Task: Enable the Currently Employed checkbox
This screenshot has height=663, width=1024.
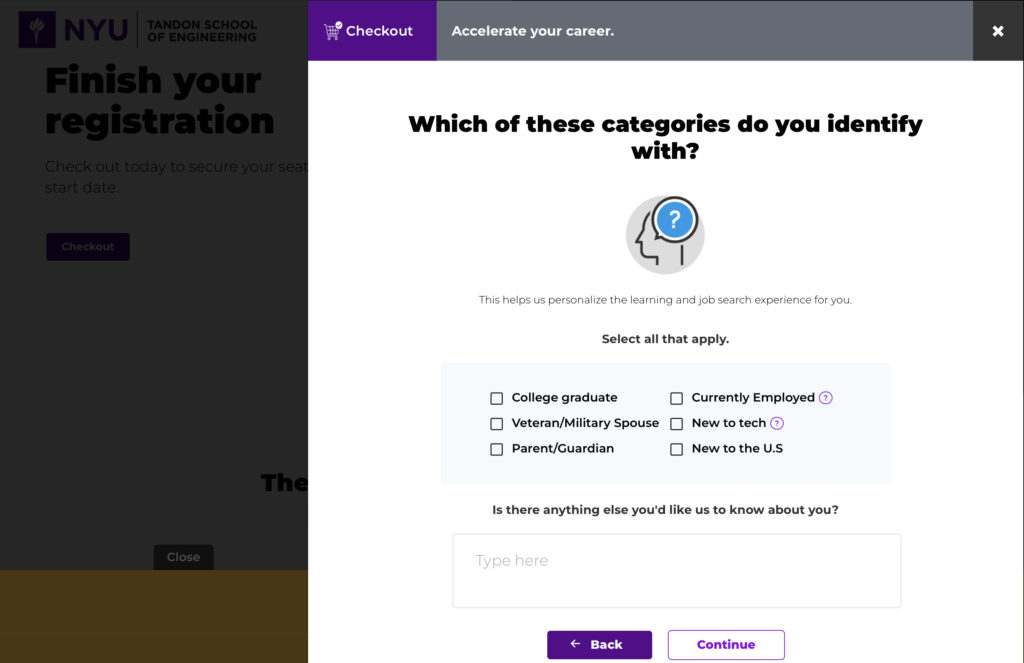Action: click(x=677, y=398)
